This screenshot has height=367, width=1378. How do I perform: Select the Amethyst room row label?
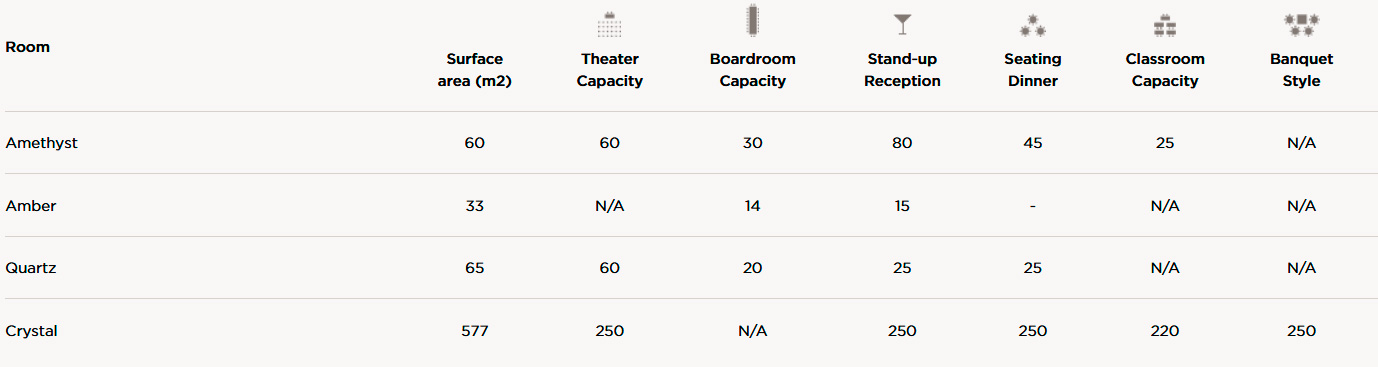41,143
